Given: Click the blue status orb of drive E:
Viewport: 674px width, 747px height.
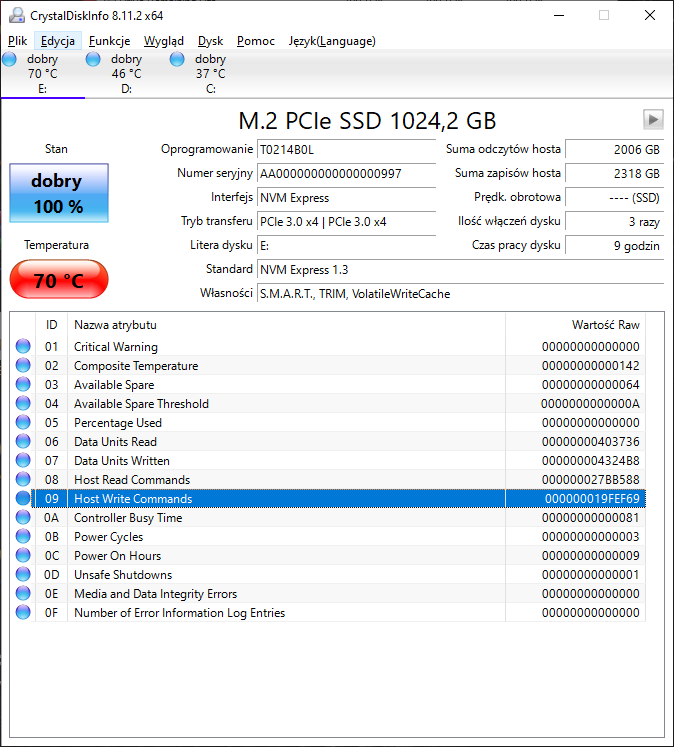Looking at the screenshot, I should pyautogui.click(x=9, y=60).
